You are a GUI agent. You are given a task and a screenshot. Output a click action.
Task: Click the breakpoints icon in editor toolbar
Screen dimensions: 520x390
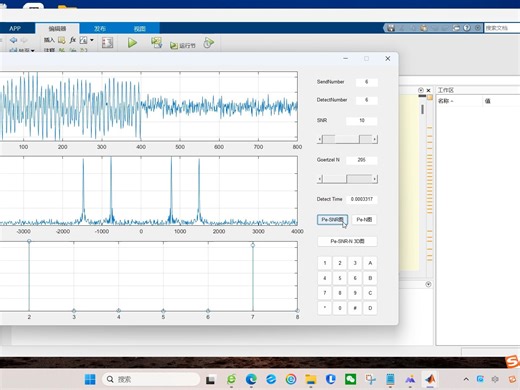coord(107,43)
